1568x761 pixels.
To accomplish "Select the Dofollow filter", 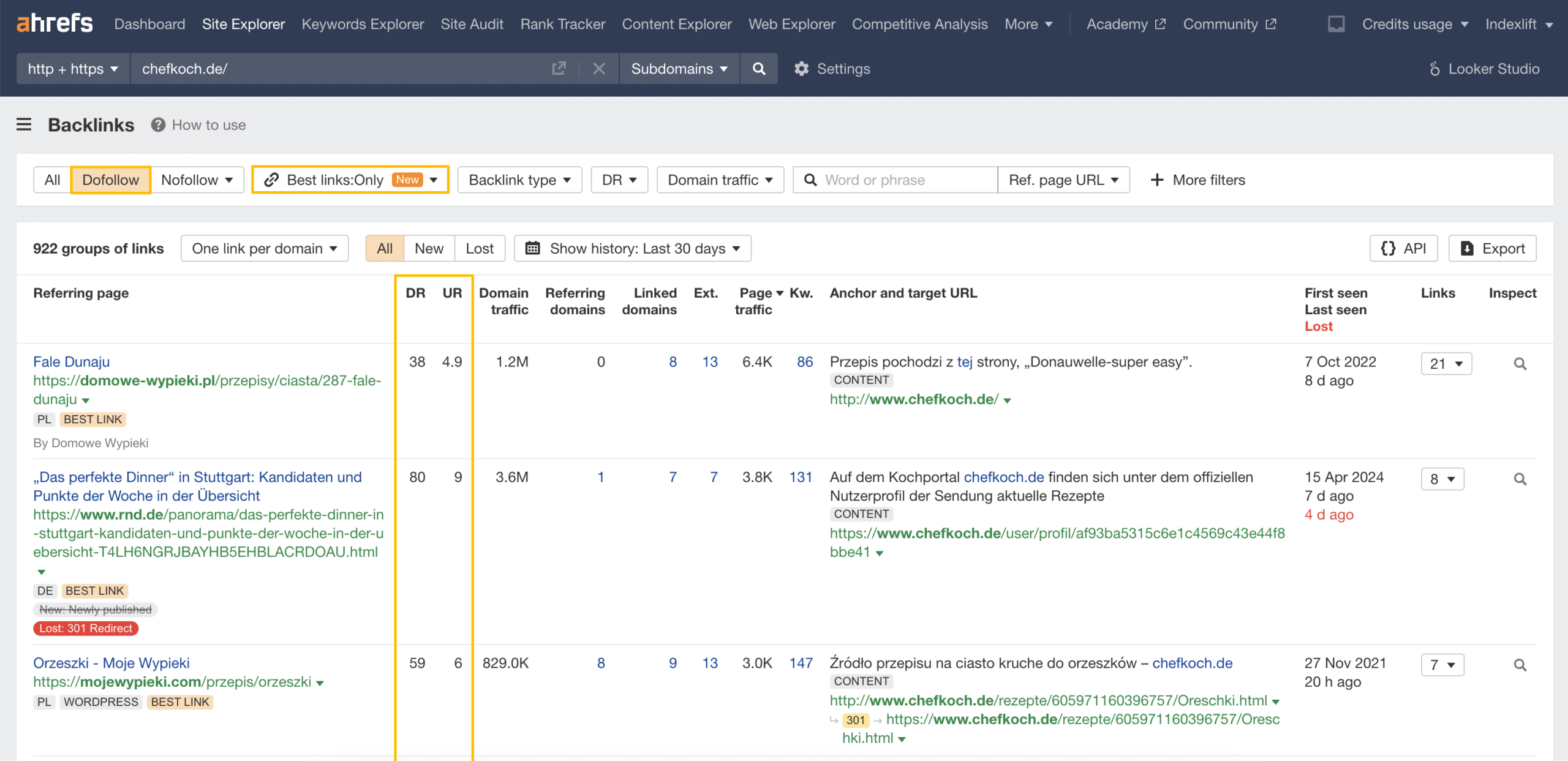I will point(110,180).
